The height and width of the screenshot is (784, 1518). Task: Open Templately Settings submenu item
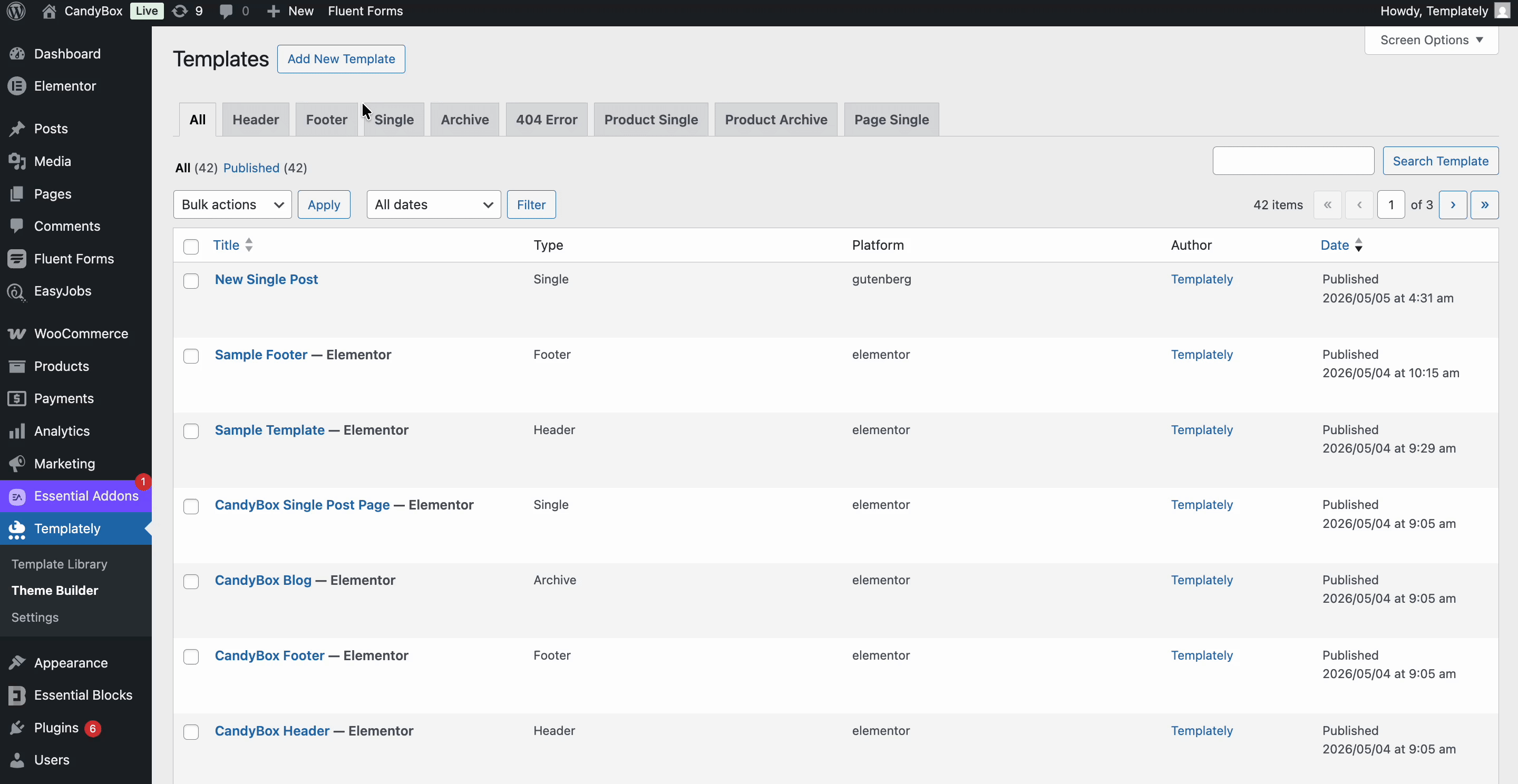[35, 618]
